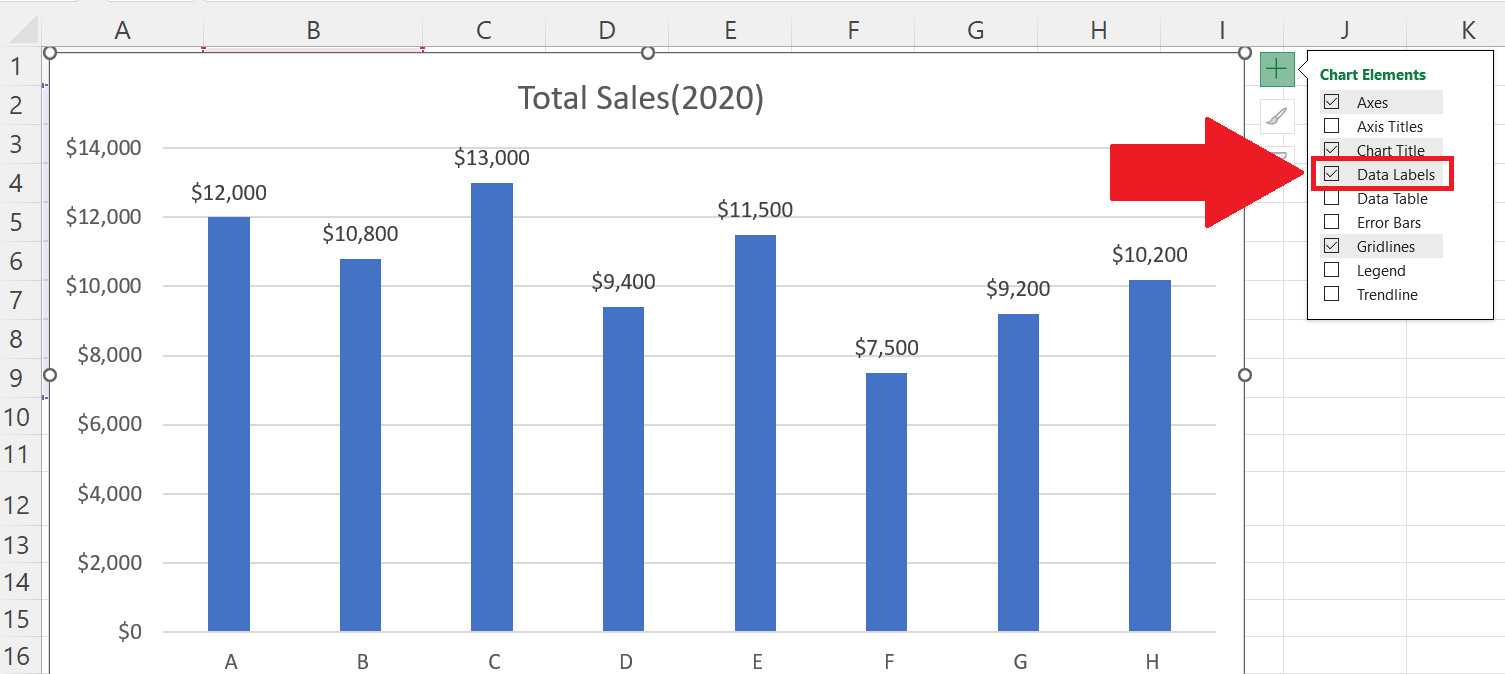The image size is (1505, 674).
Task: Select the Total Sales(2020) chart title
Action: [640, 96]
